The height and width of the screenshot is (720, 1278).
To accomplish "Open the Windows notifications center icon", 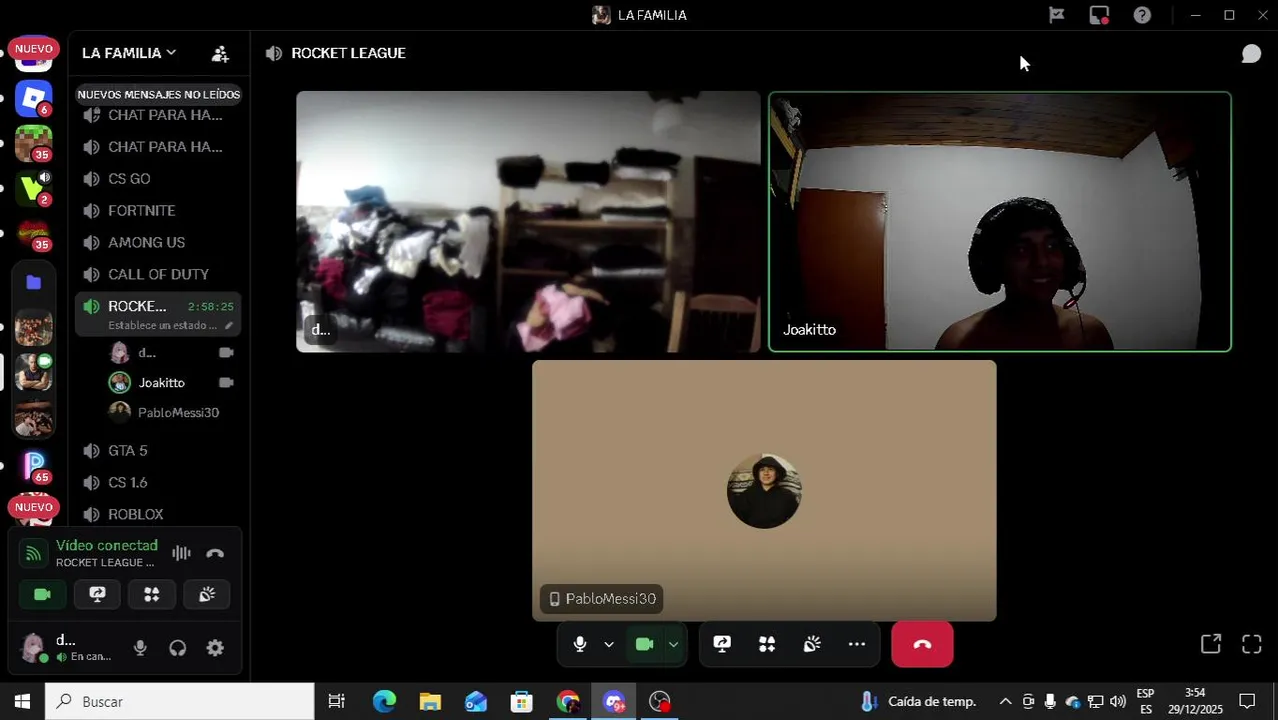I will (x=1247, y=702).
